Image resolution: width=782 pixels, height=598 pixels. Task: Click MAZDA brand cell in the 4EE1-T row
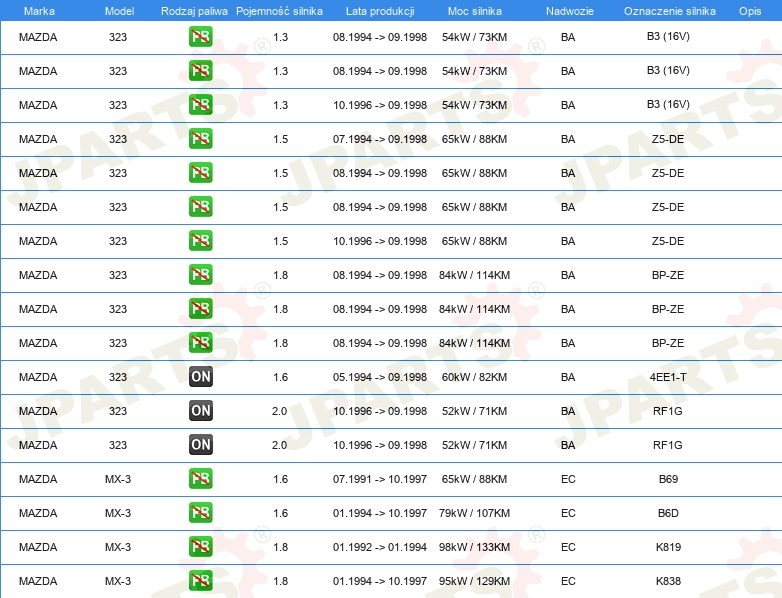coord(38,377)
